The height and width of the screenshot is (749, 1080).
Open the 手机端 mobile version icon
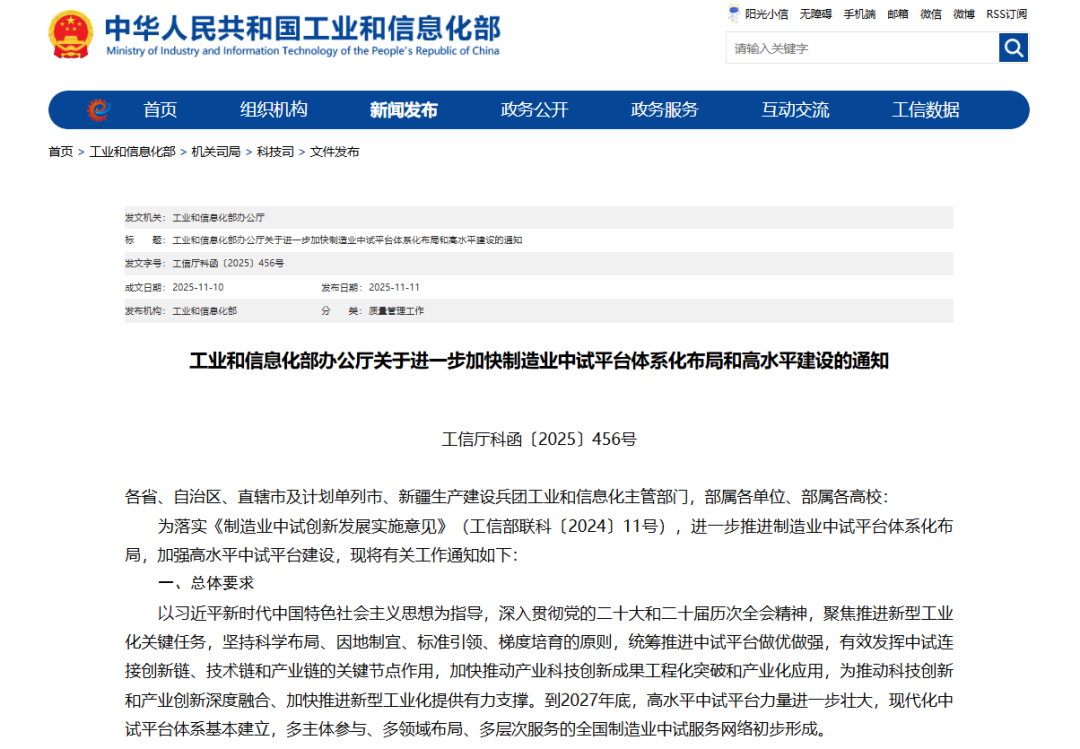860,13
